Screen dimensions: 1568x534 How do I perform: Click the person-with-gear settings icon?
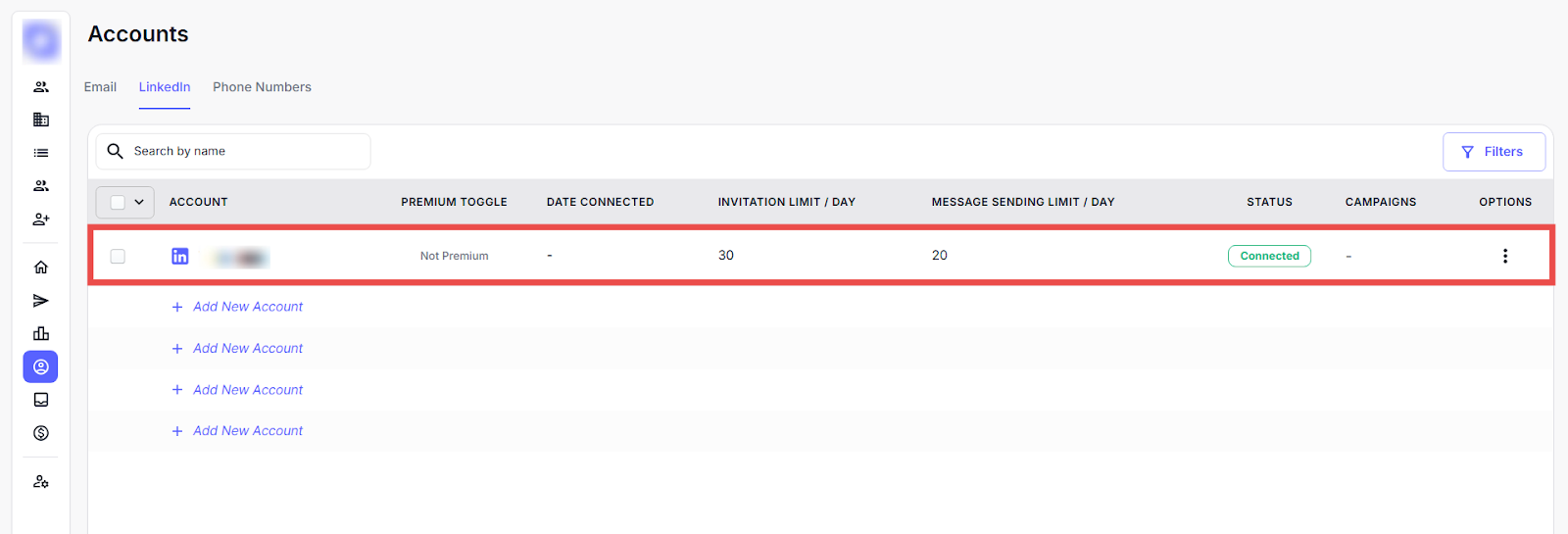click(x=41, y=482)
